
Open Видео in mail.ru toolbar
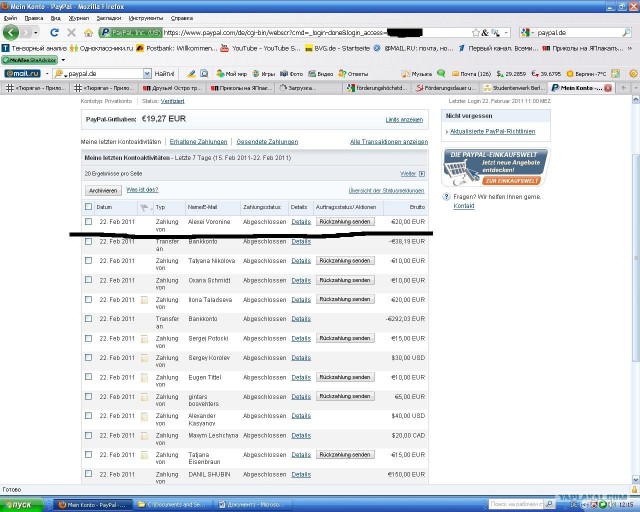321,73
